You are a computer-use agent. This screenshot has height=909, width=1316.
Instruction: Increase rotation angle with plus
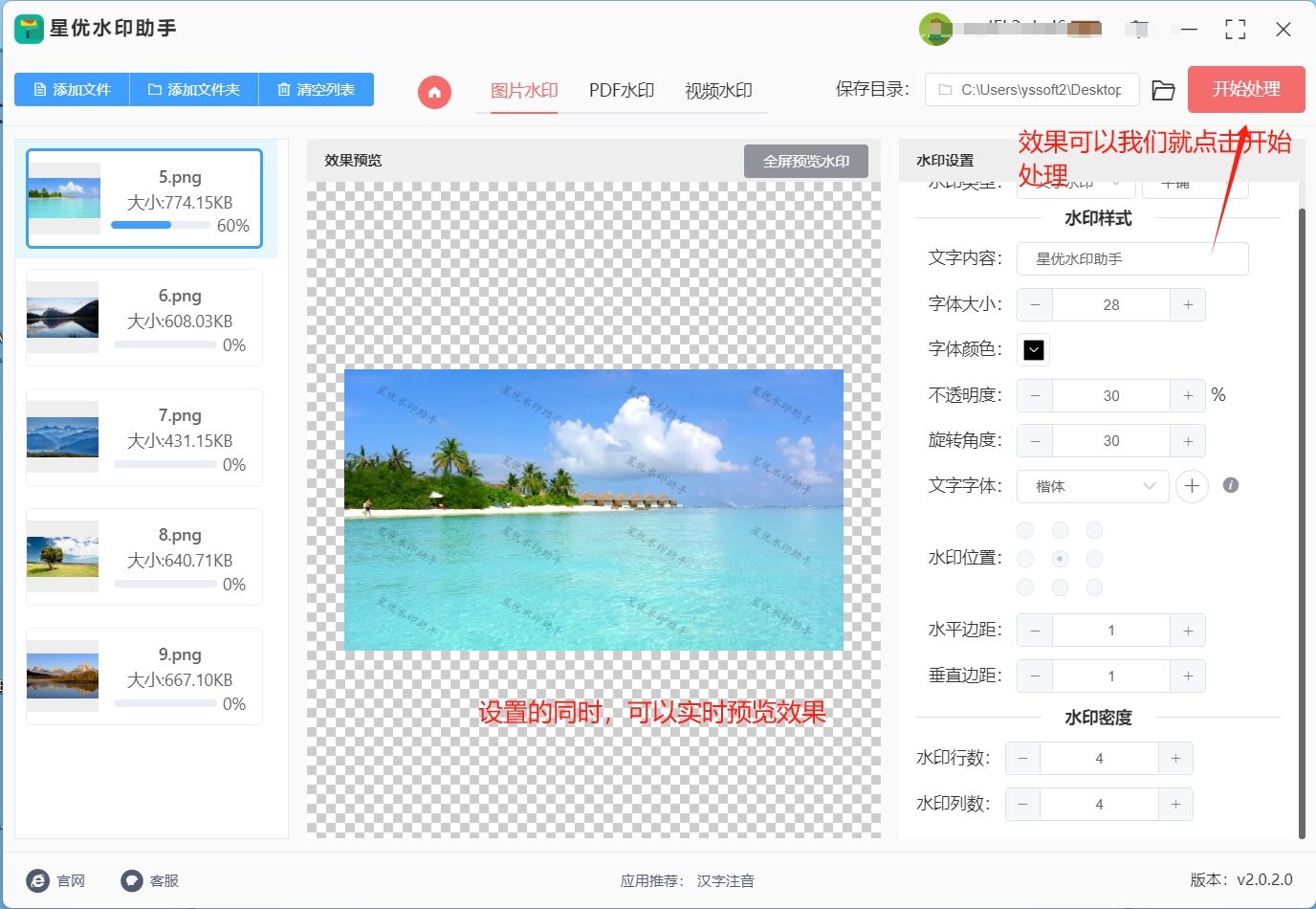pyautogui.click(x=1188, y=441)
